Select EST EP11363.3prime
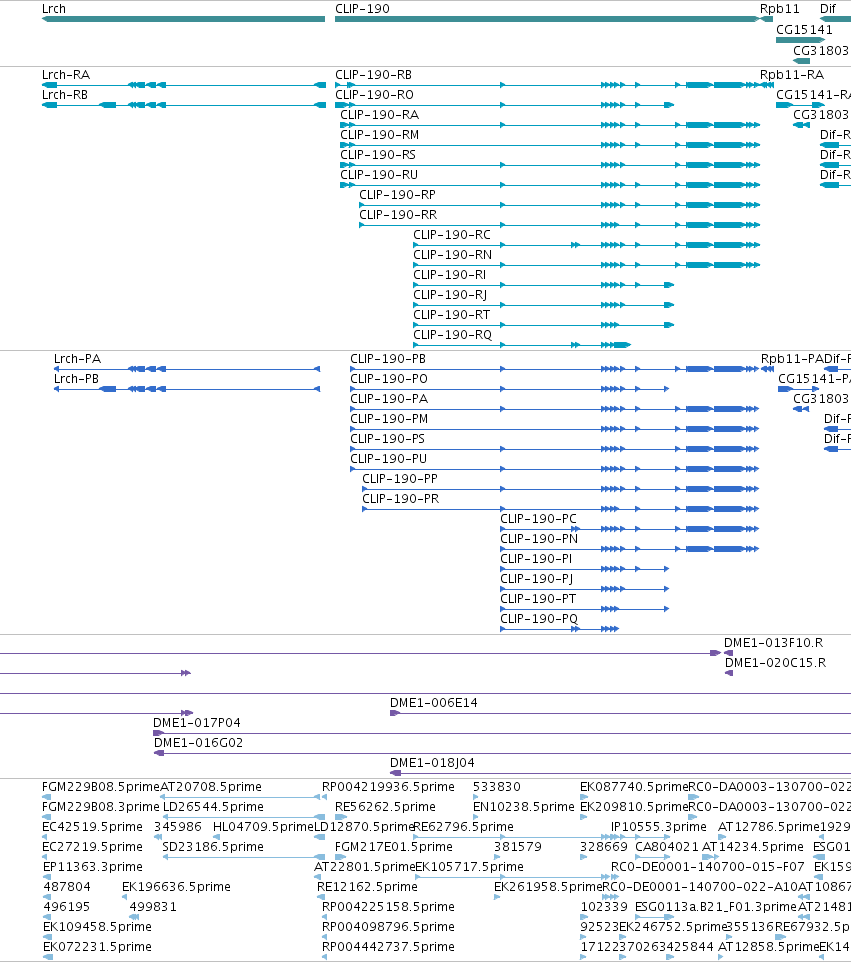Screen dimensions: 851x962 (x=93, y=867)
